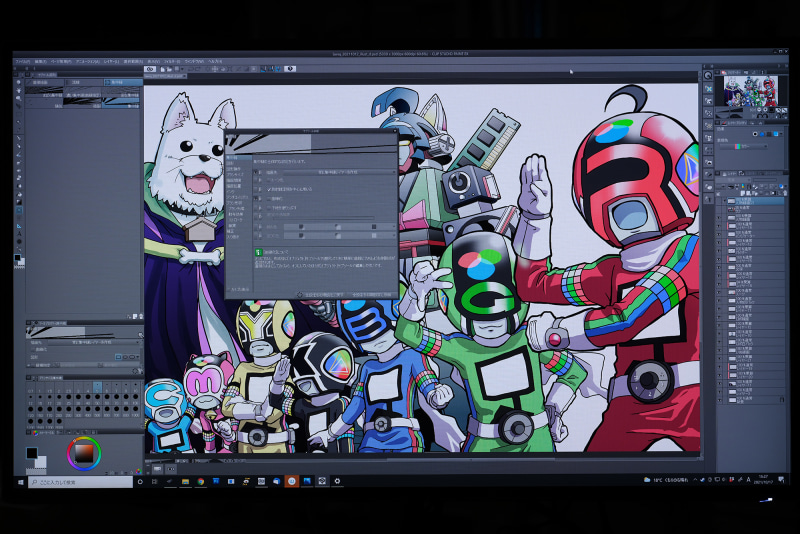
Task: Select the Fill bucket tool in tool palette
Action: click(19, 194)
